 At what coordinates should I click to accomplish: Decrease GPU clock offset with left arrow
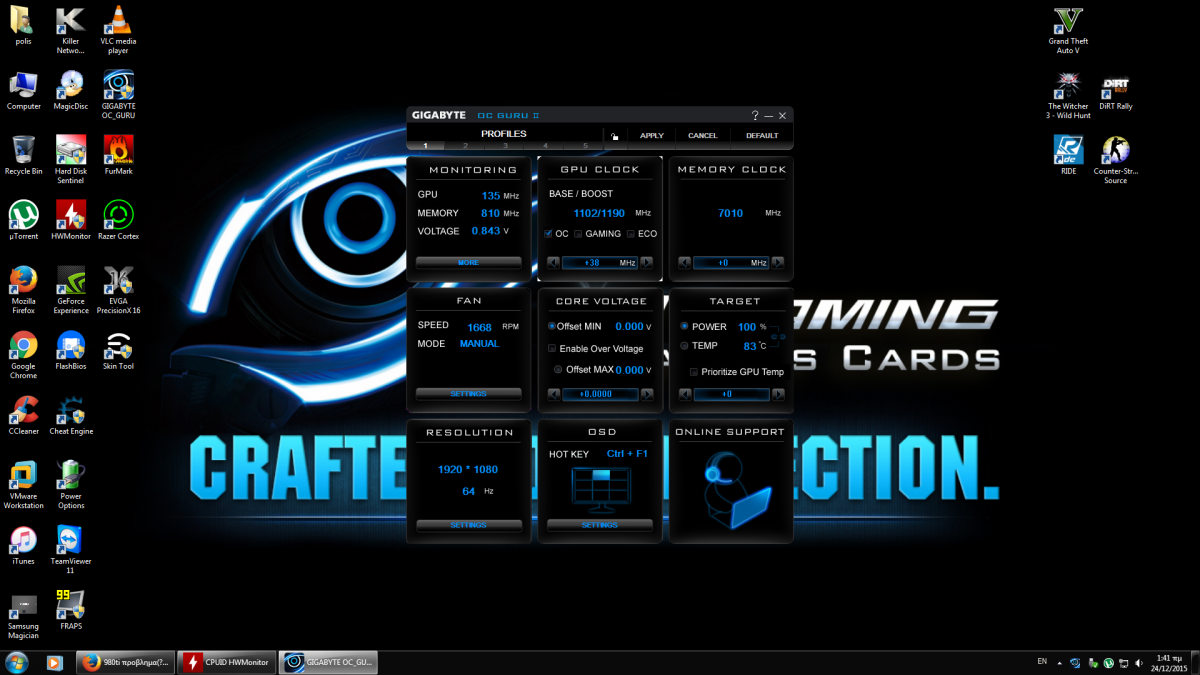[x=553, y=262]
